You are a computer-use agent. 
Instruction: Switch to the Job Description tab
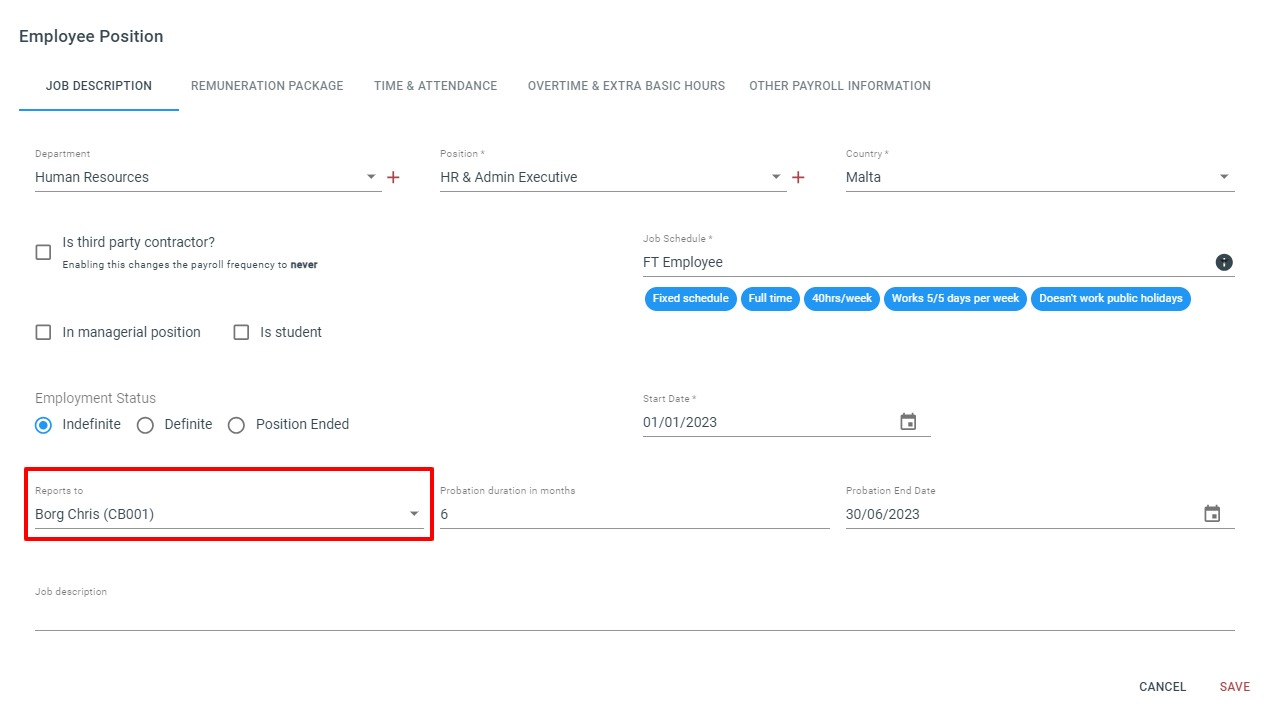click(x=99, y=86)
